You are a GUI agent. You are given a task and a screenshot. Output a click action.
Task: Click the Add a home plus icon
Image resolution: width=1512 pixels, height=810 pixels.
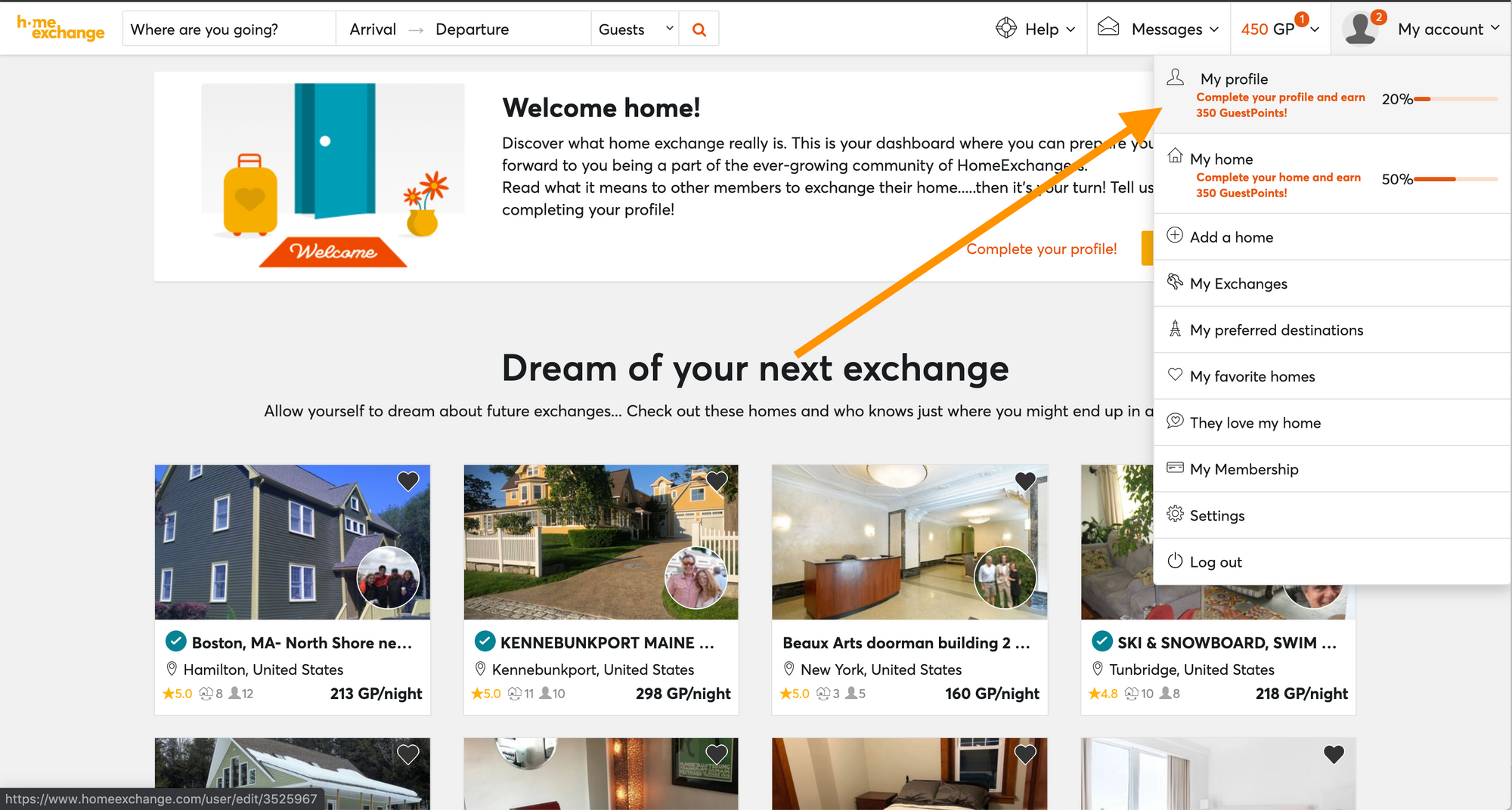(x=1175, y=235)
